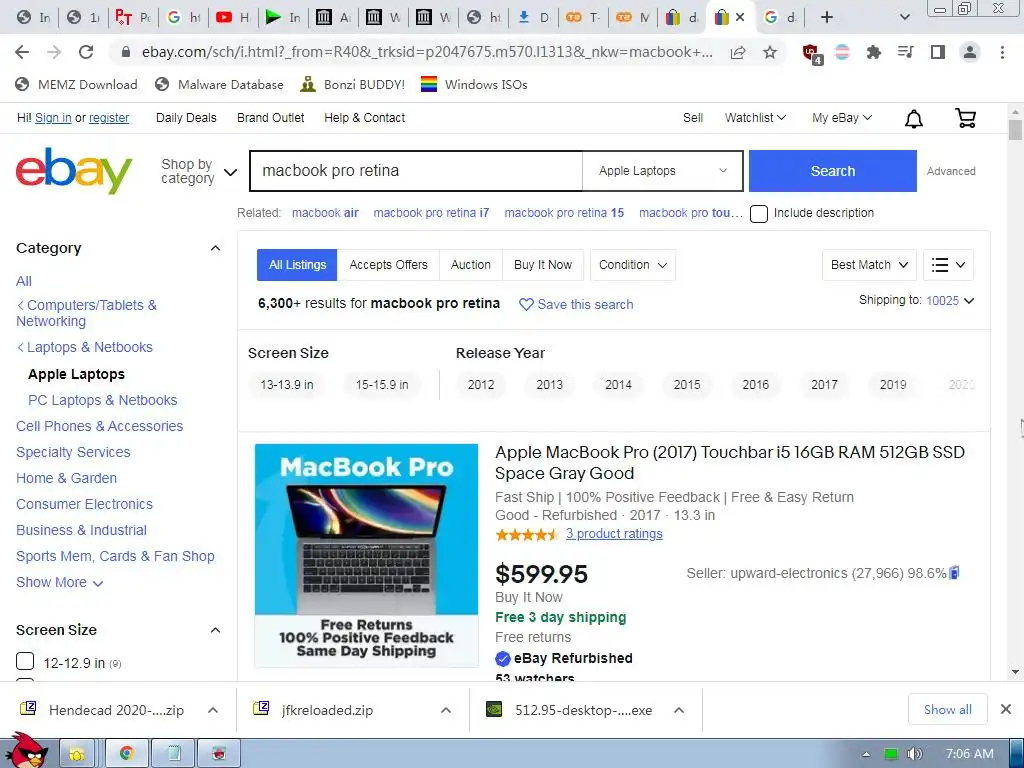Click the macbook pro retina search field
This screenshot has width=1024, height=768.
click(x=417, y=171)
